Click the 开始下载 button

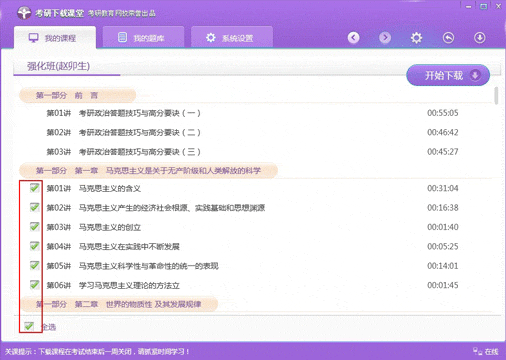(x=448, y=75)
